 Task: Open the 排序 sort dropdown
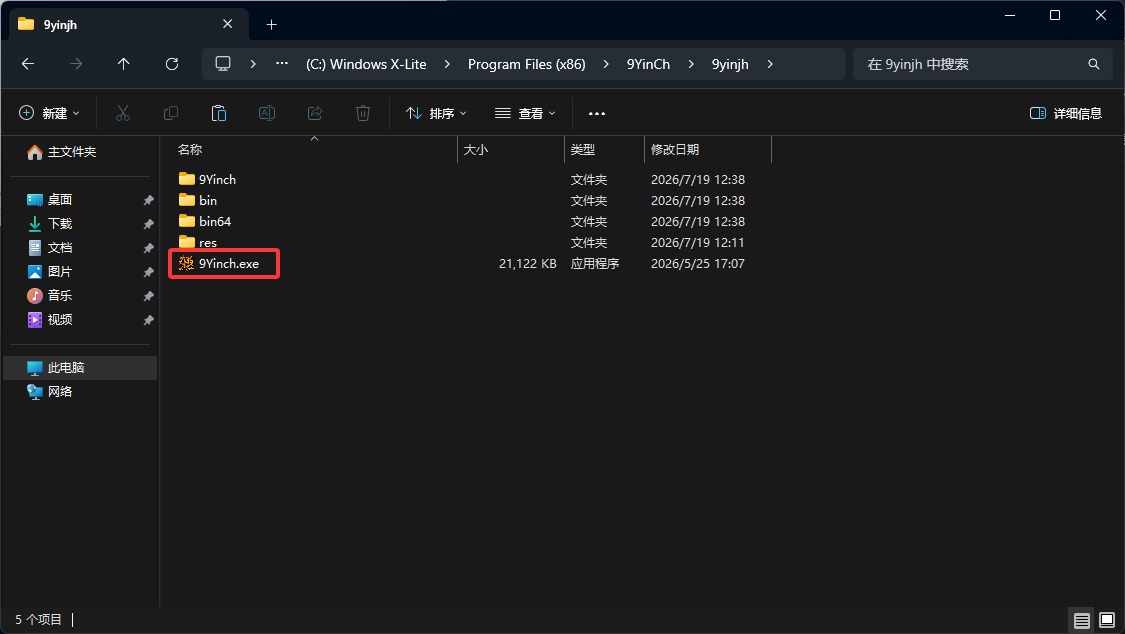[436, 113]
